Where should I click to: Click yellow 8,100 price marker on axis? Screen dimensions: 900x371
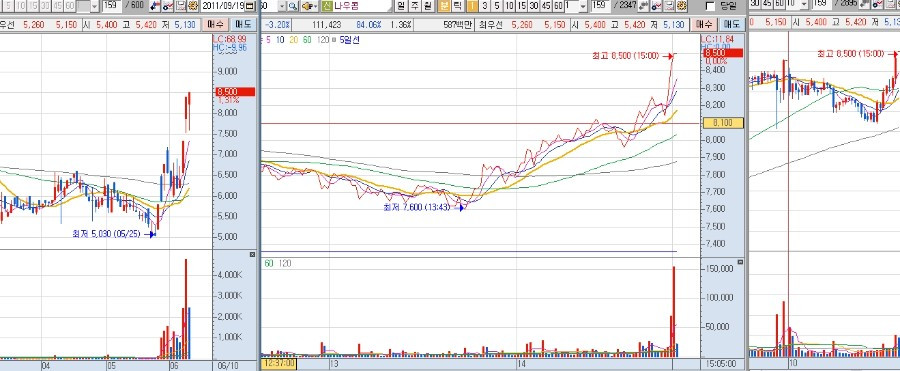coord(723,123)
